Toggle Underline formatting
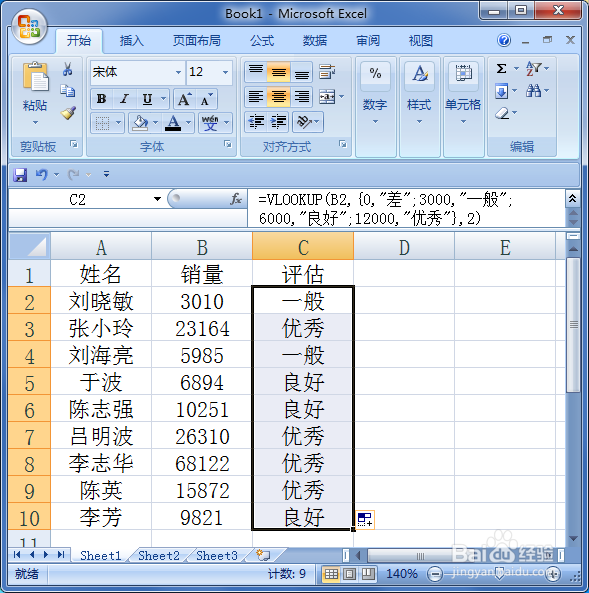 [147, 99]
